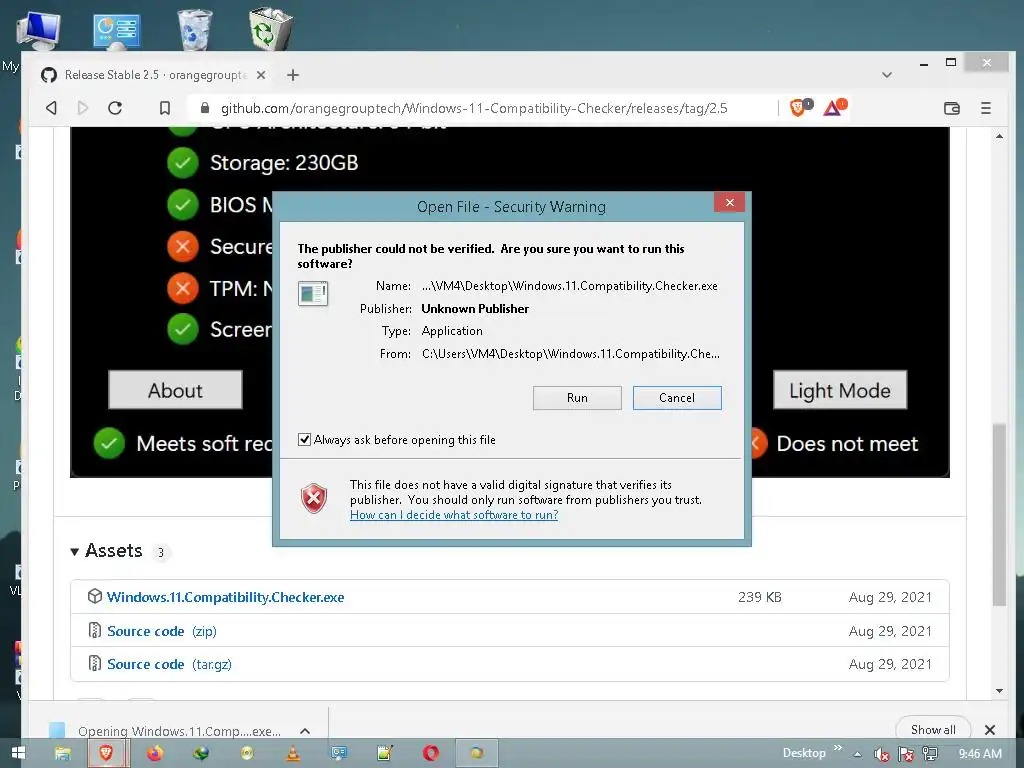
Task: Select the Release Stable 2.5 tab
Action: click(154, 75)
